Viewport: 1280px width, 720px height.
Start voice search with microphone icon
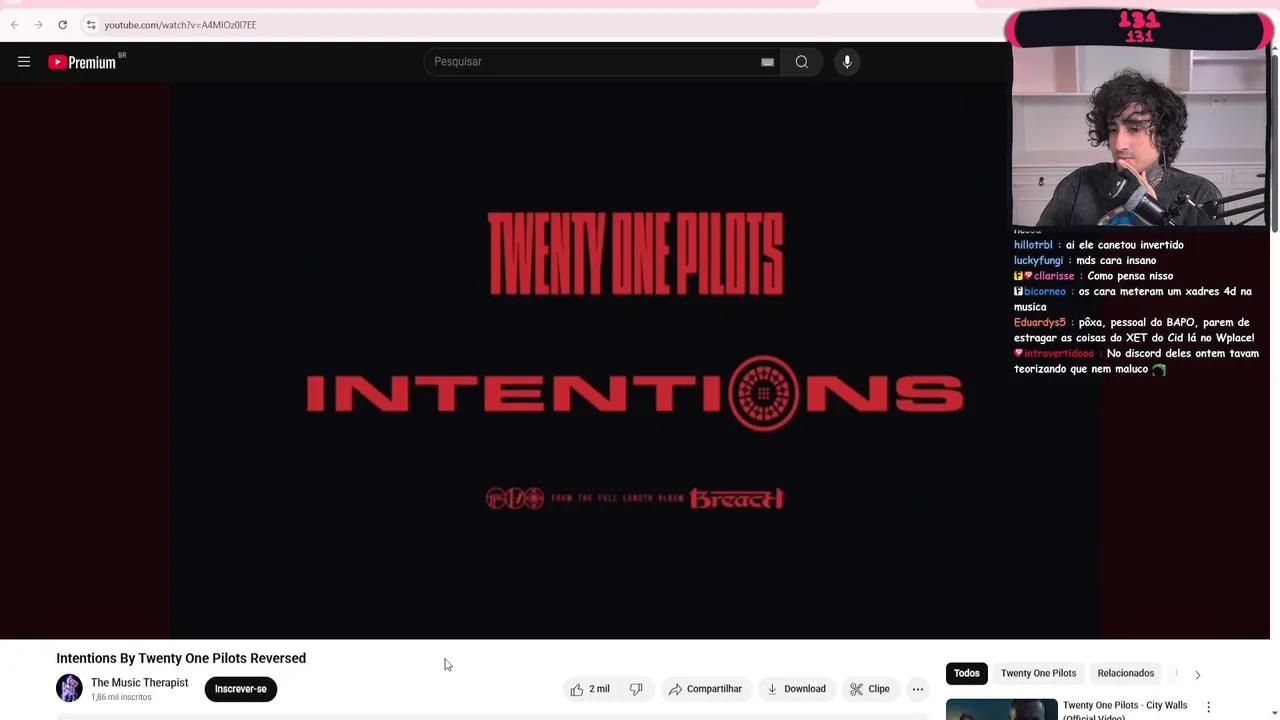click(x=847, y=62)
